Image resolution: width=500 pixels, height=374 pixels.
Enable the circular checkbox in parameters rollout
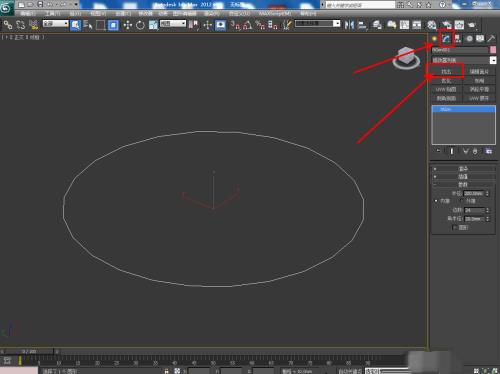tap(454, 227)
